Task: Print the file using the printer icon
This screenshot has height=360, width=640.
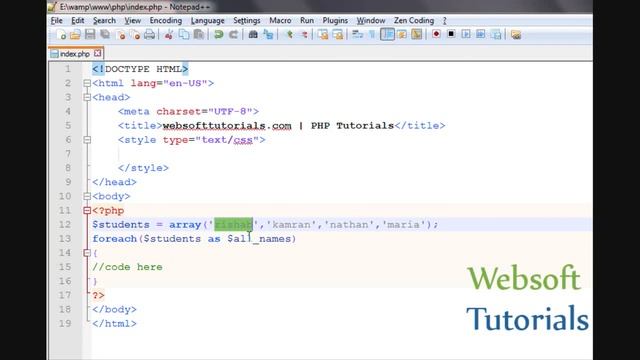Action: coord(149,35)
